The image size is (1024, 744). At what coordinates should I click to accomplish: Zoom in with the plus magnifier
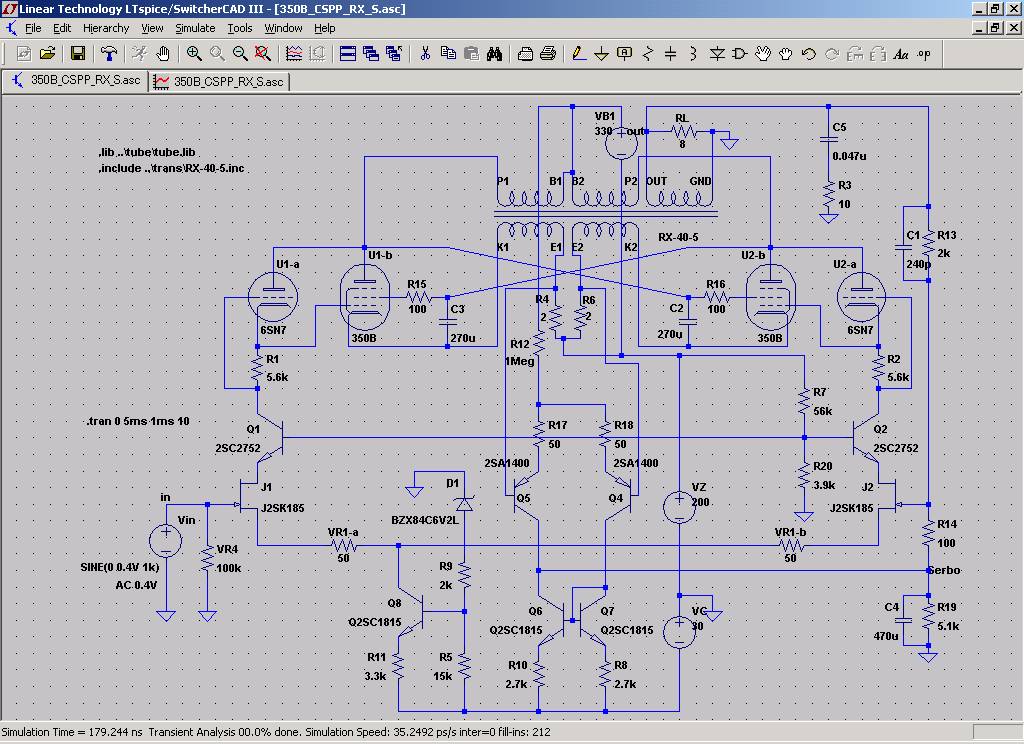[x=194, y=54]
